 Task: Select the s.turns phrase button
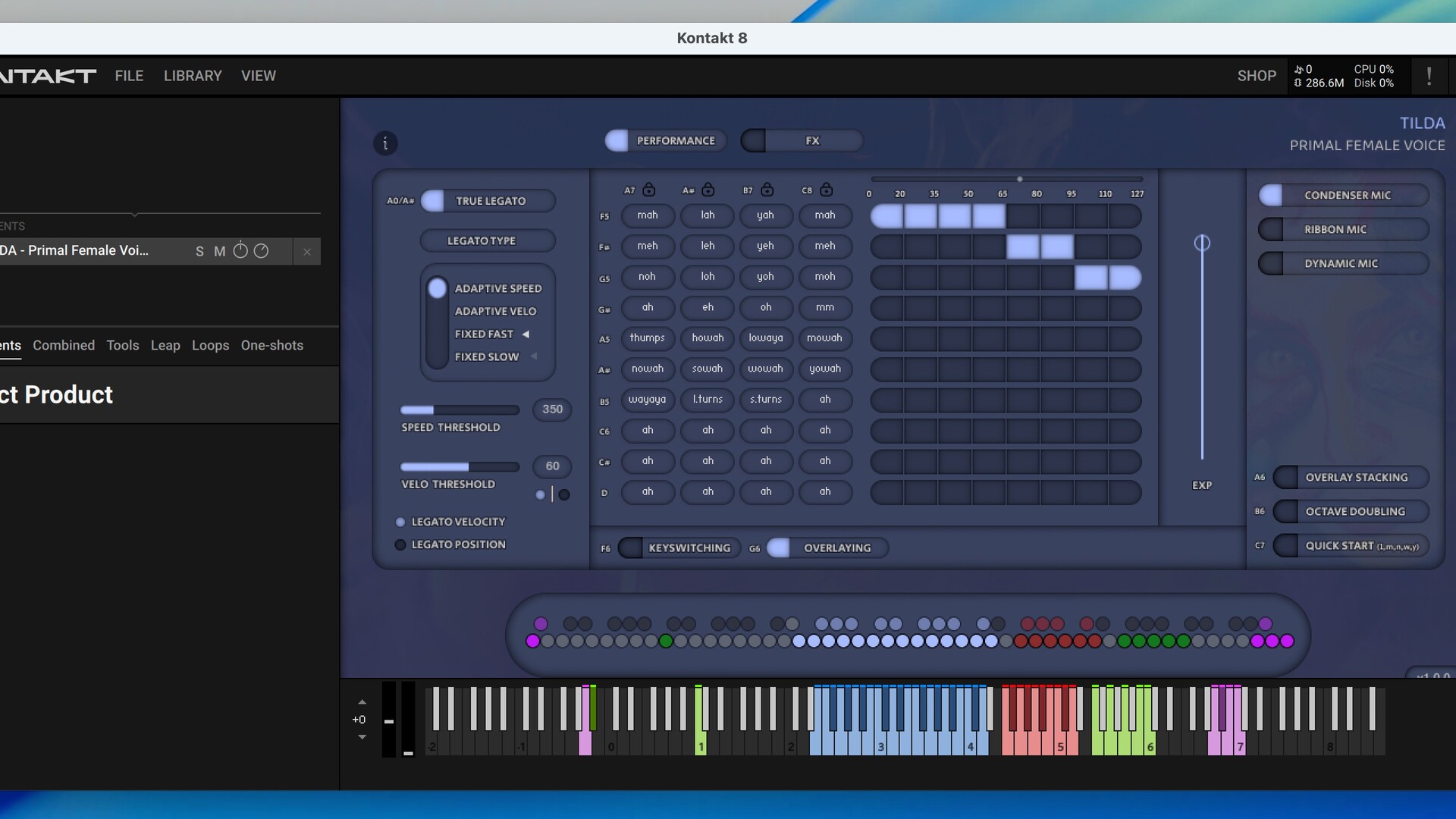[x=766, y=400]
